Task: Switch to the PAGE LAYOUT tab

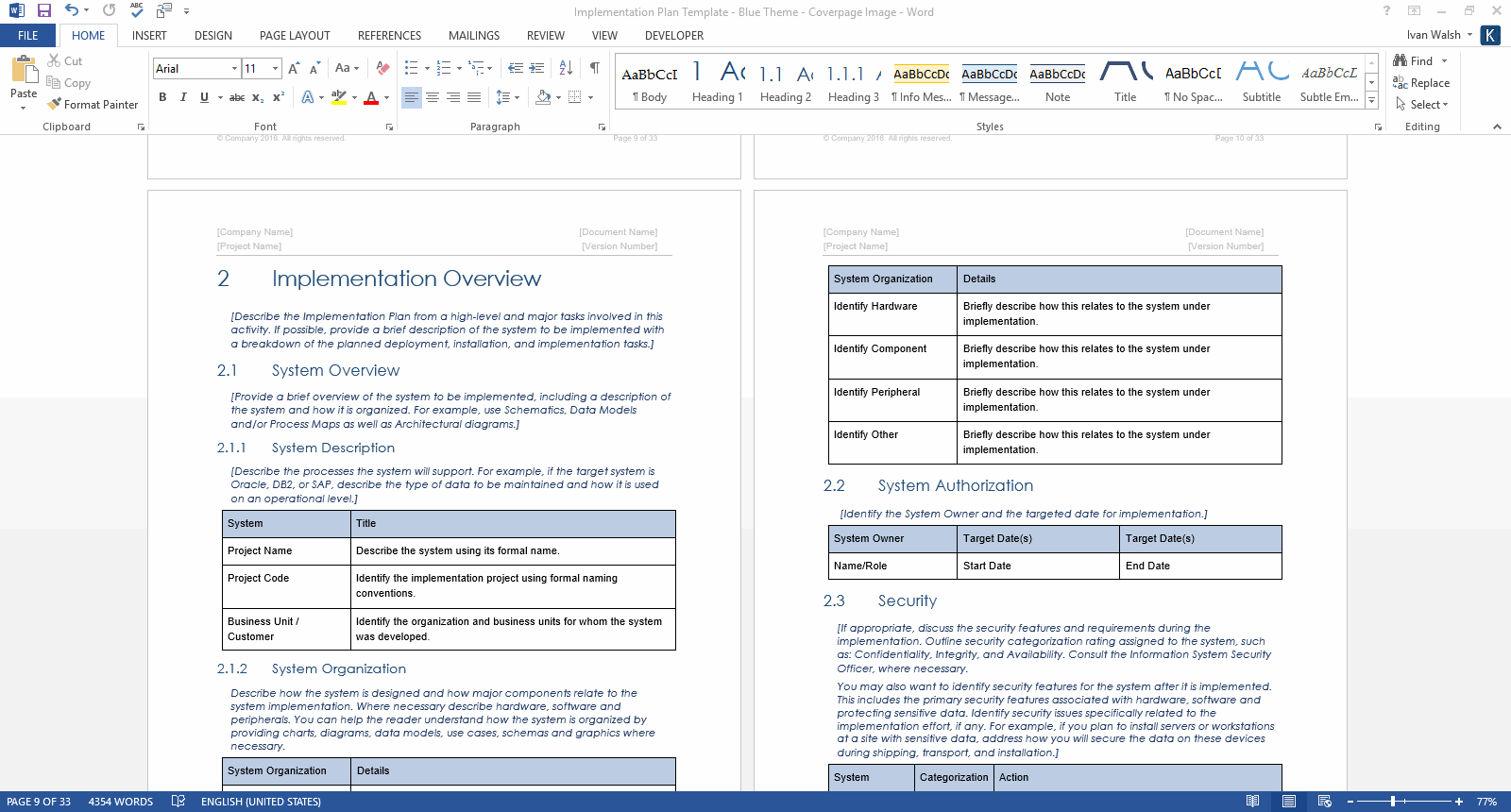Action: click(x=295, y=36)
